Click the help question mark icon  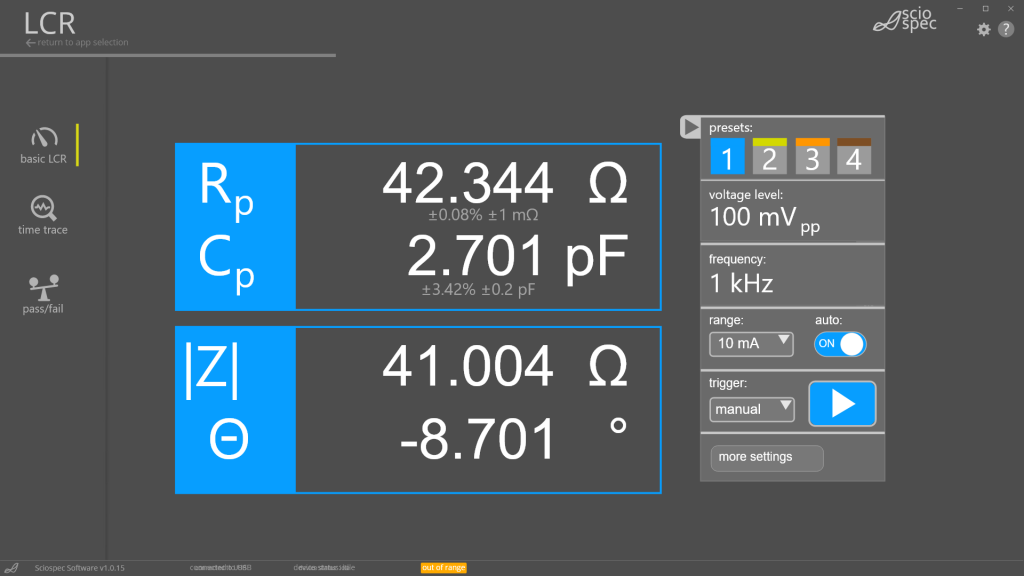click(x=1005, y=30)
